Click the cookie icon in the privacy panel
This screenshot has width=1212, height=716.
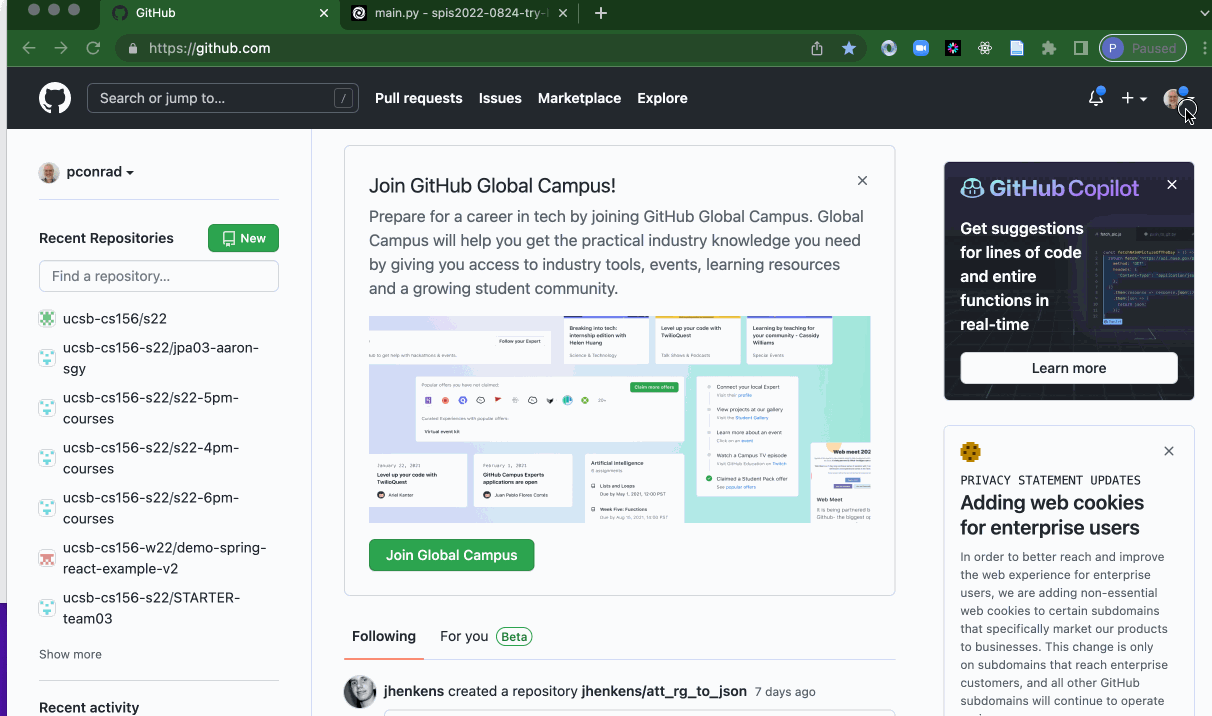tap(970, 452)
